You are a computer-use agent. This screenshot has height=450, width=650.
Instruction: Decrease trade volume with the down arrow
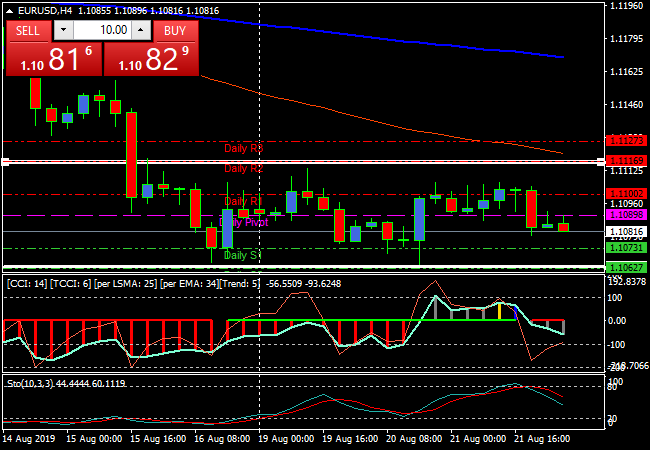coord(62,30)
